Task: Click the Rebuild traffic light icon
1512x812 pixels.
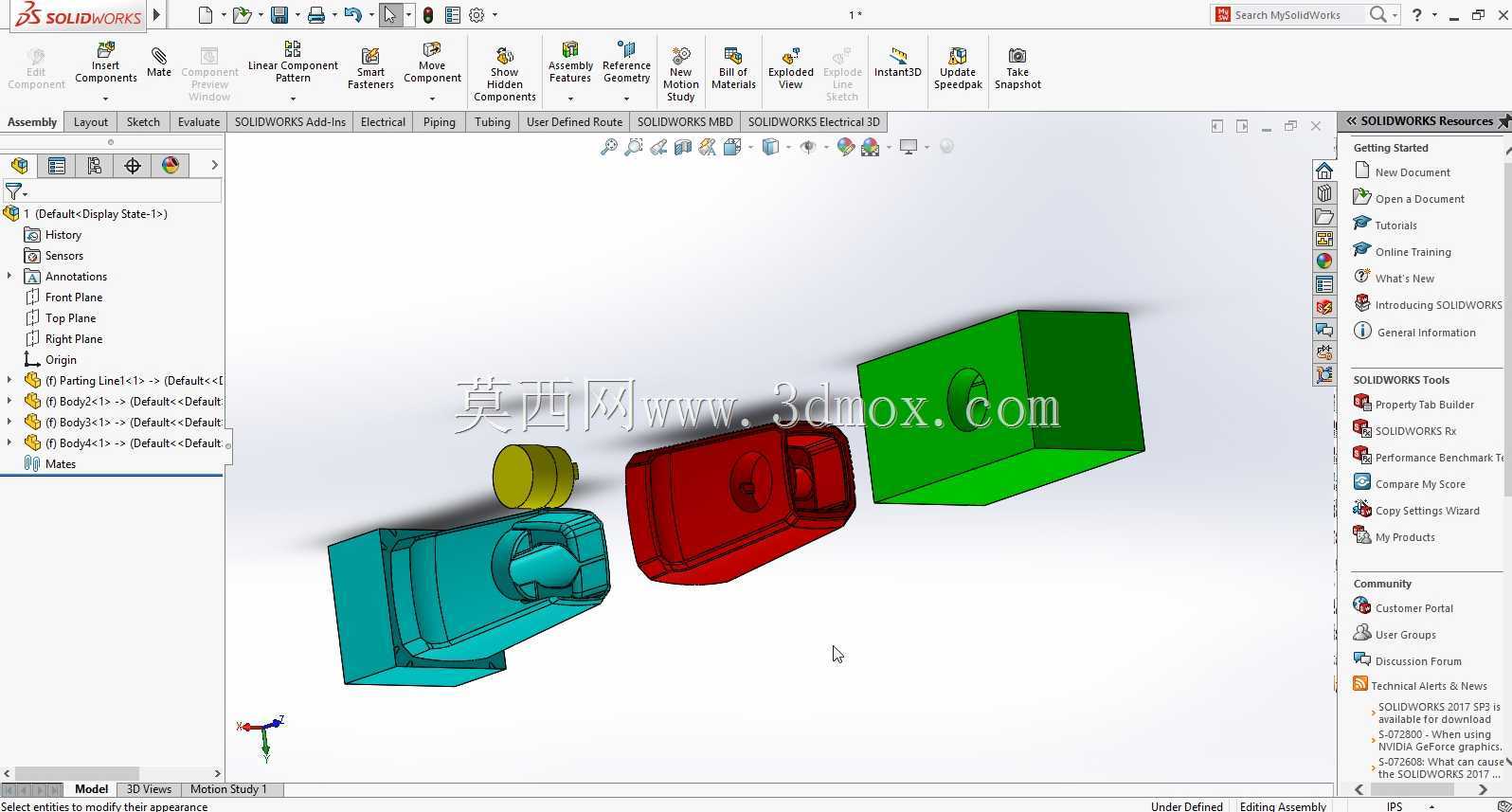Action: coord(428,15)
